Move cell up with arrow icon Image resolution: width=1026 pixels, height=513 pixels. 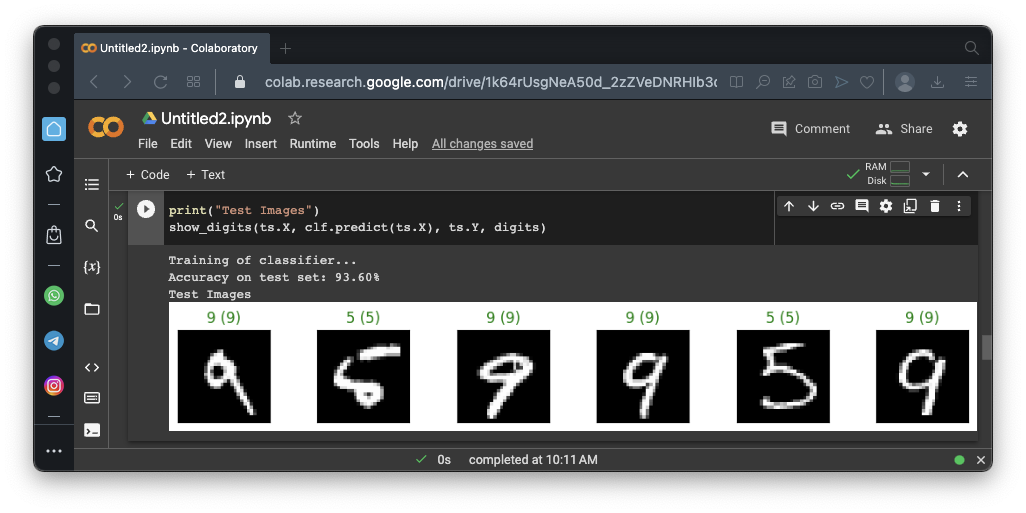click(788, 206)
